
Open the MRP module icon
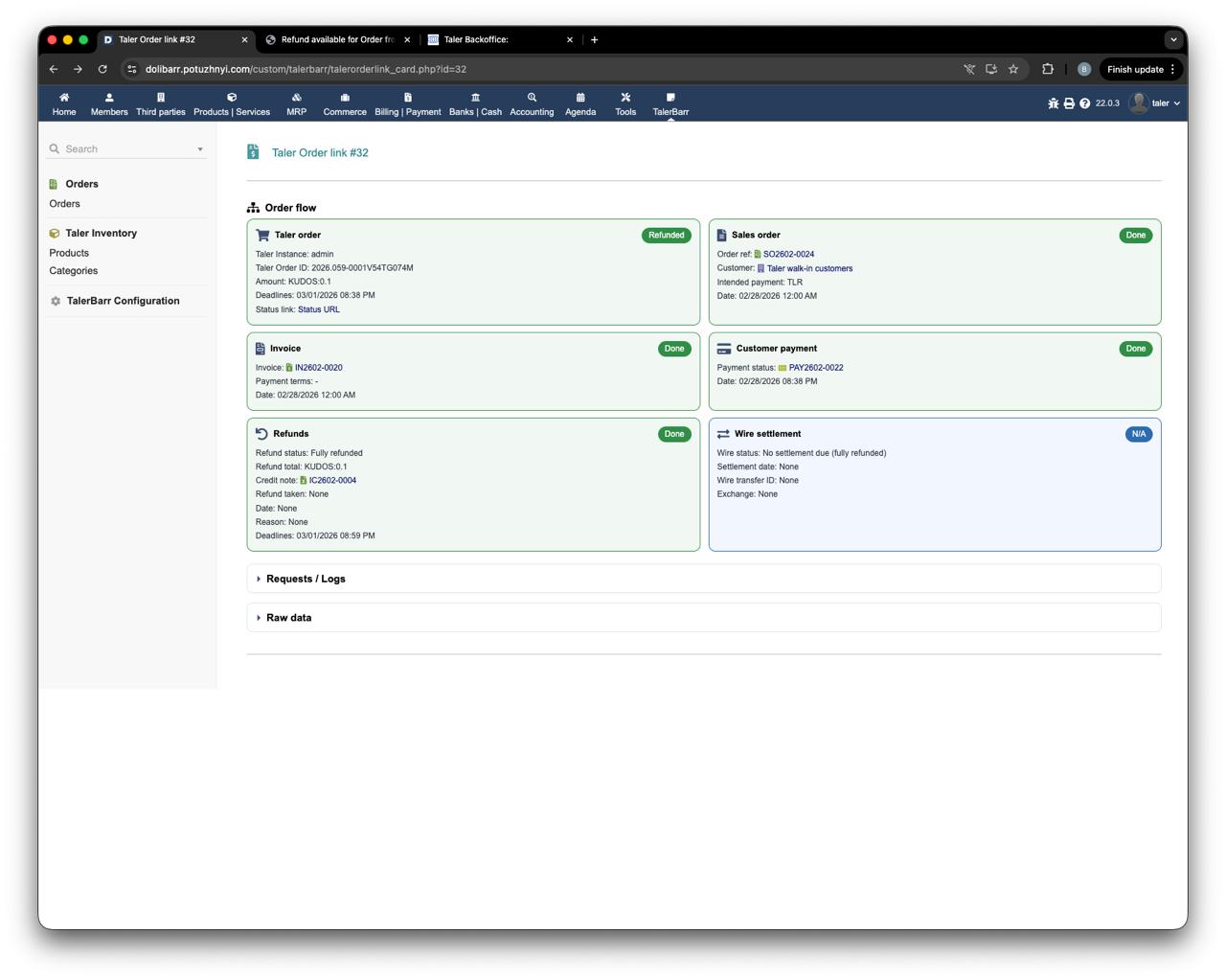[x=296, y=98]
